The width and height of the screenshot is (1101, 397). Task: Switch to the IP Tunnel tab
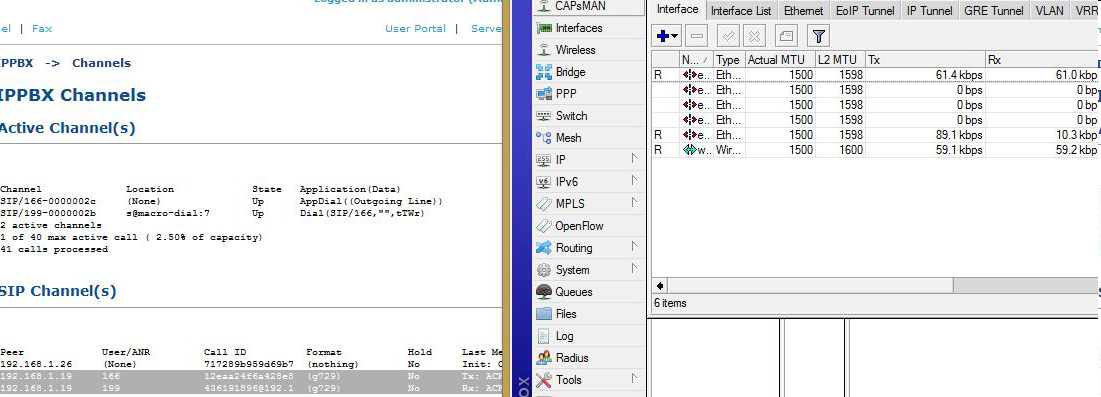[x=929, y=11]
